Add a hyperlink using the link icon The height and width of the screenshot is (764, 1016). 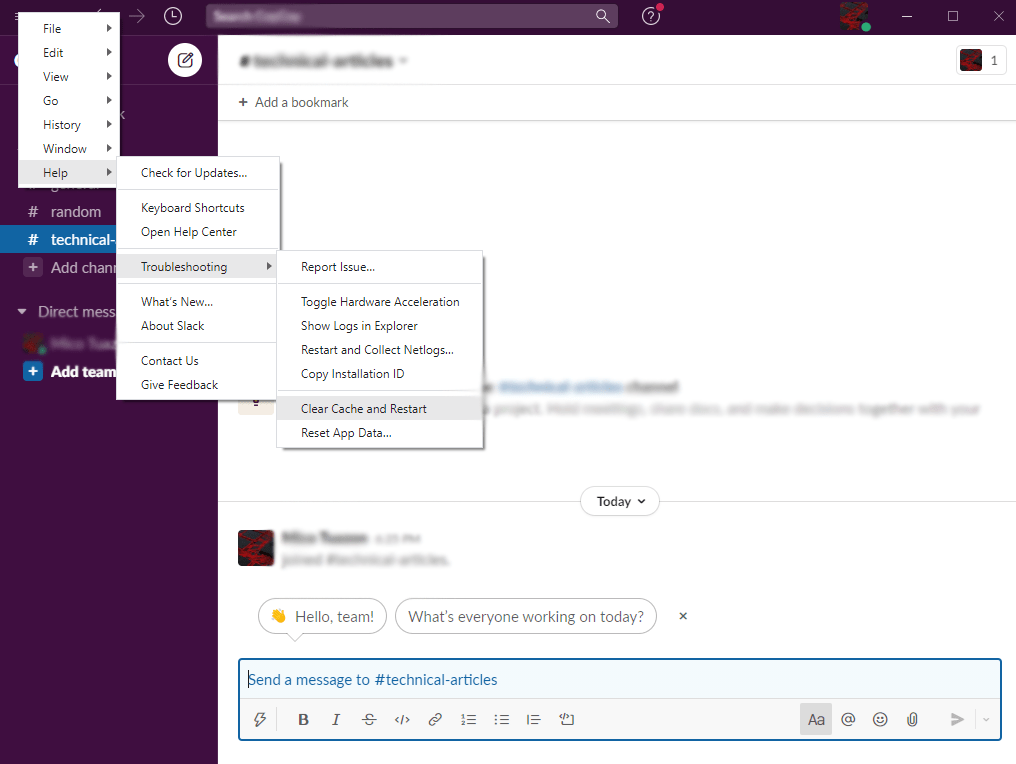(x=435, y=719)
